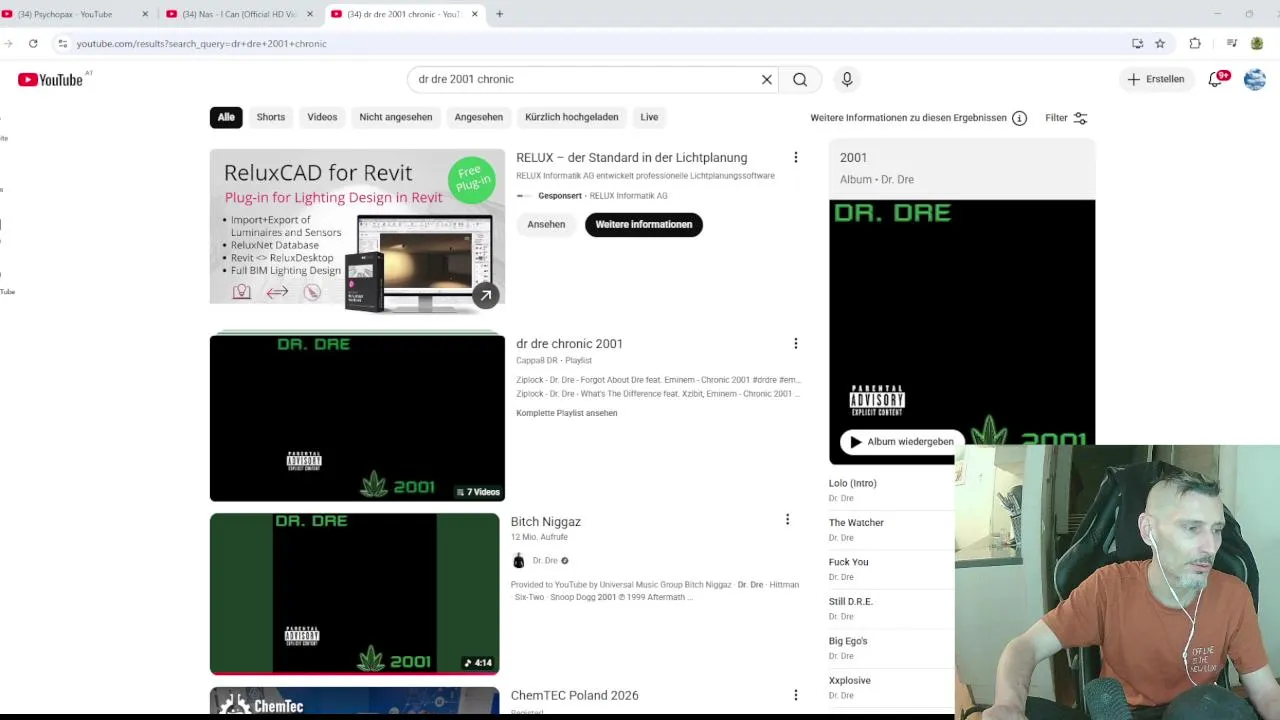Image resolution: width=1280 pixels, height=720 pixels.
Task: Switch to the Psychopax YouTube browser tab
Action: (77, 14)
